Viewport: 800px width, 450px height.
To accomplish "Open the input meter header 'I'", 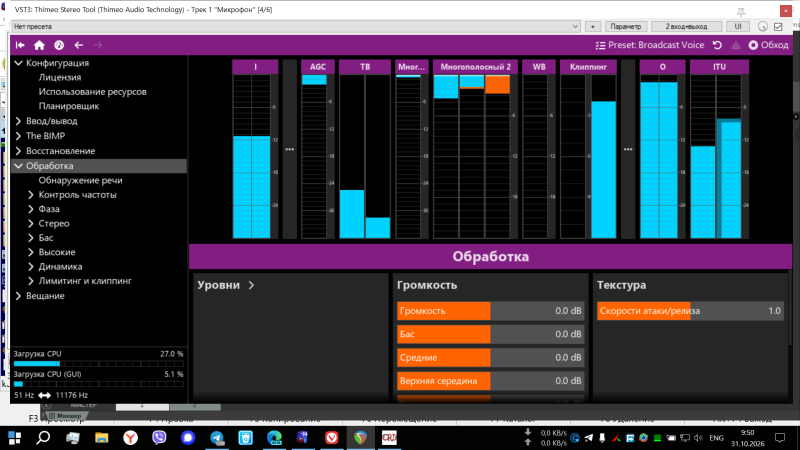I will point(255,67).
